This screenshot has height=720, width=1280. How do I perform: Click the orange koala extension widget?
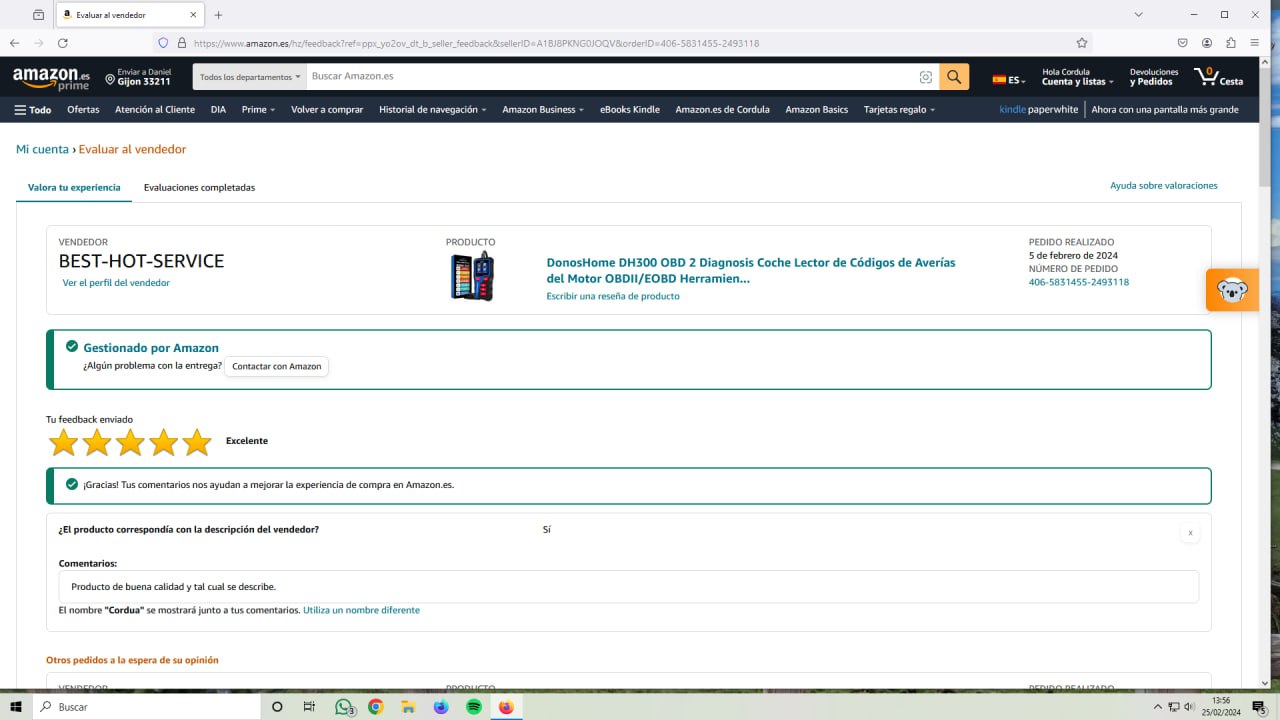click(x=1232, y=290)
